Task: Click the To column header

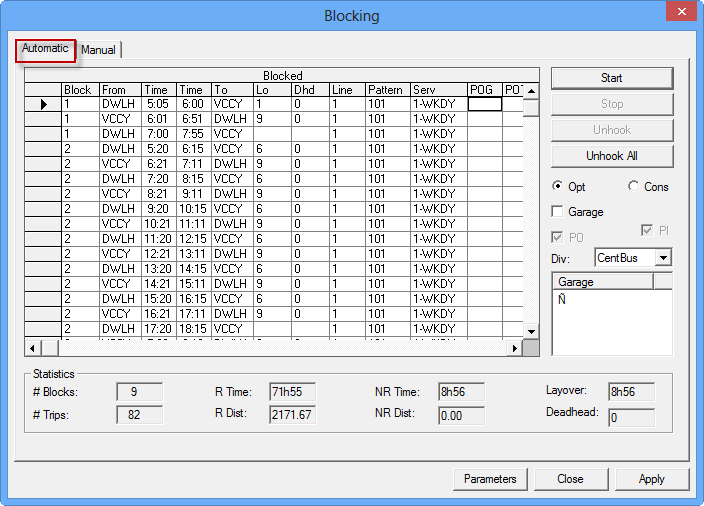Action: [x=232, y=90]
